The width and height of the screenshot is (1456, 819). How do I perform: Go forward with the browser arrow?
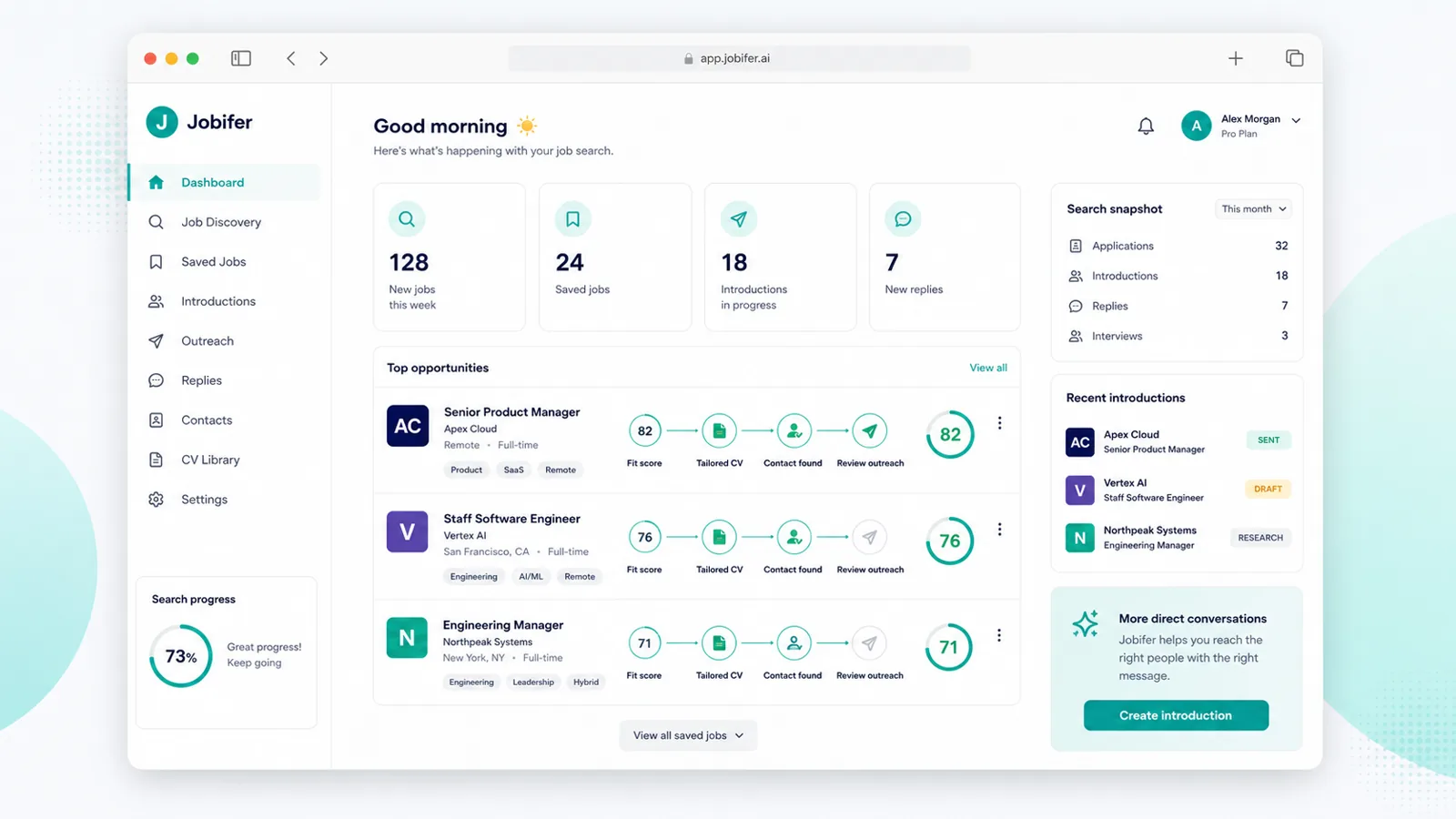(324, 58)
